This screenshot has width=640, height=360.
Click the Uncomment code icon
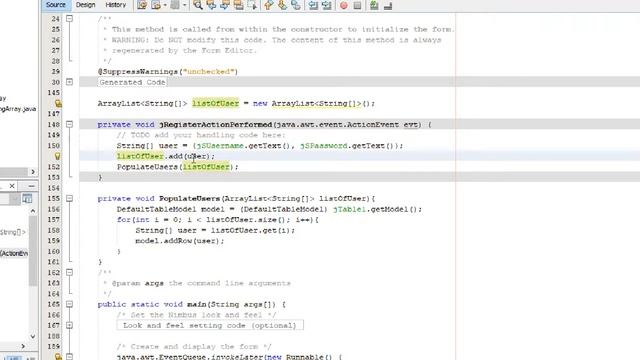point(388,6)
